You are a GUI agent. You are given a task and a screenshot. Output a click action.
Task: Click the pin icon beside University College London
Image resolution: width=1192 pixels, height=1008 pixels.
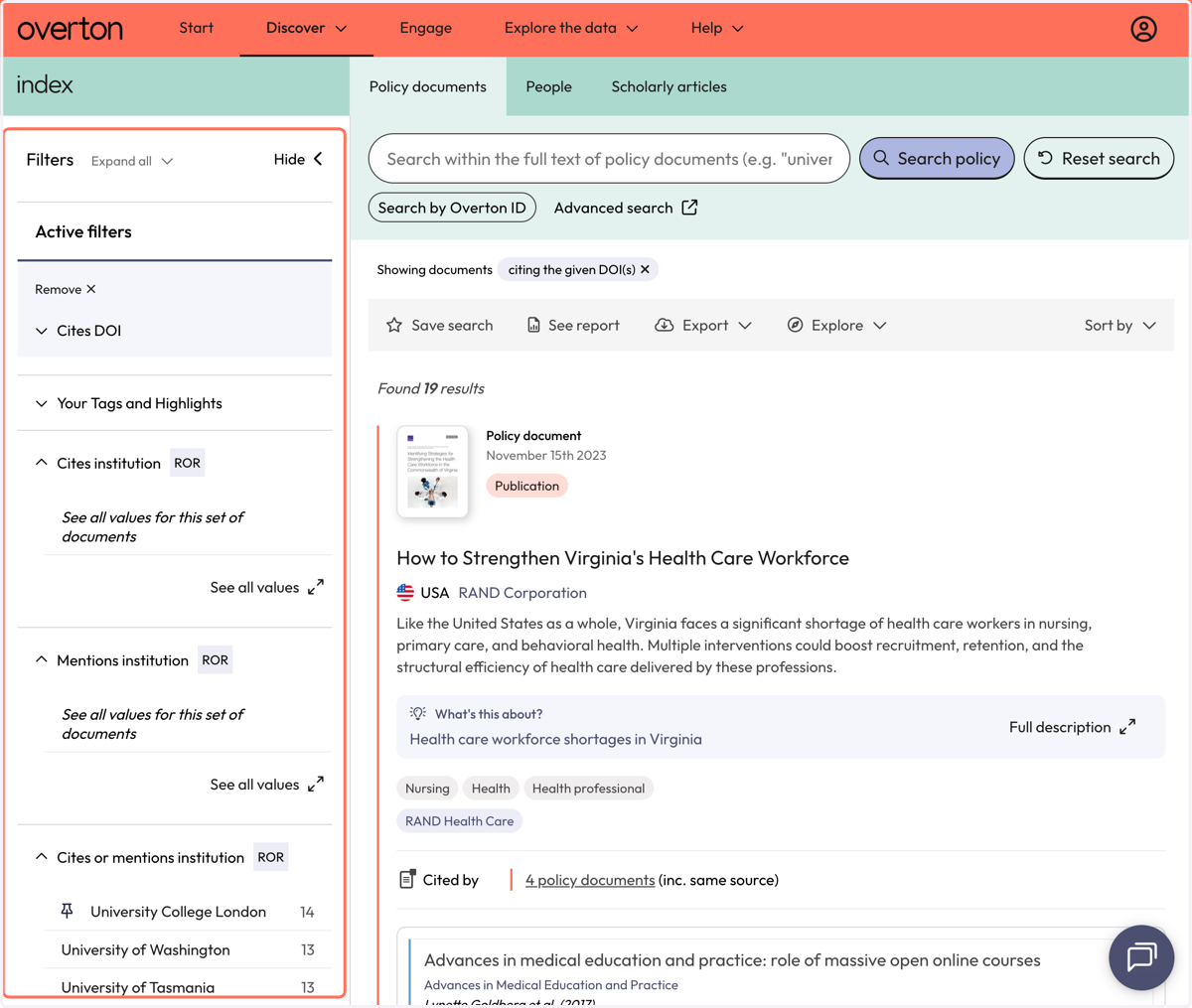click(x=68, y=911)
